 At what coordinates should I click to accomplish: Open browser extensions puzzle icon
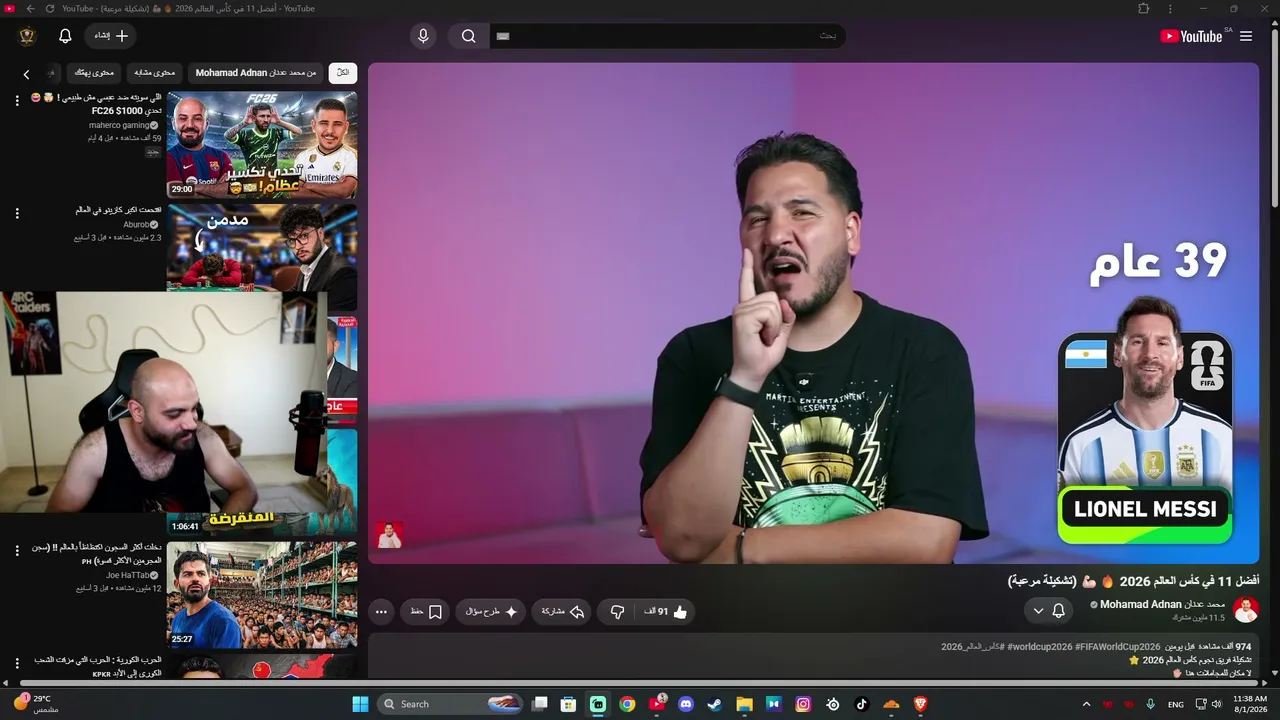point(1144,8)
